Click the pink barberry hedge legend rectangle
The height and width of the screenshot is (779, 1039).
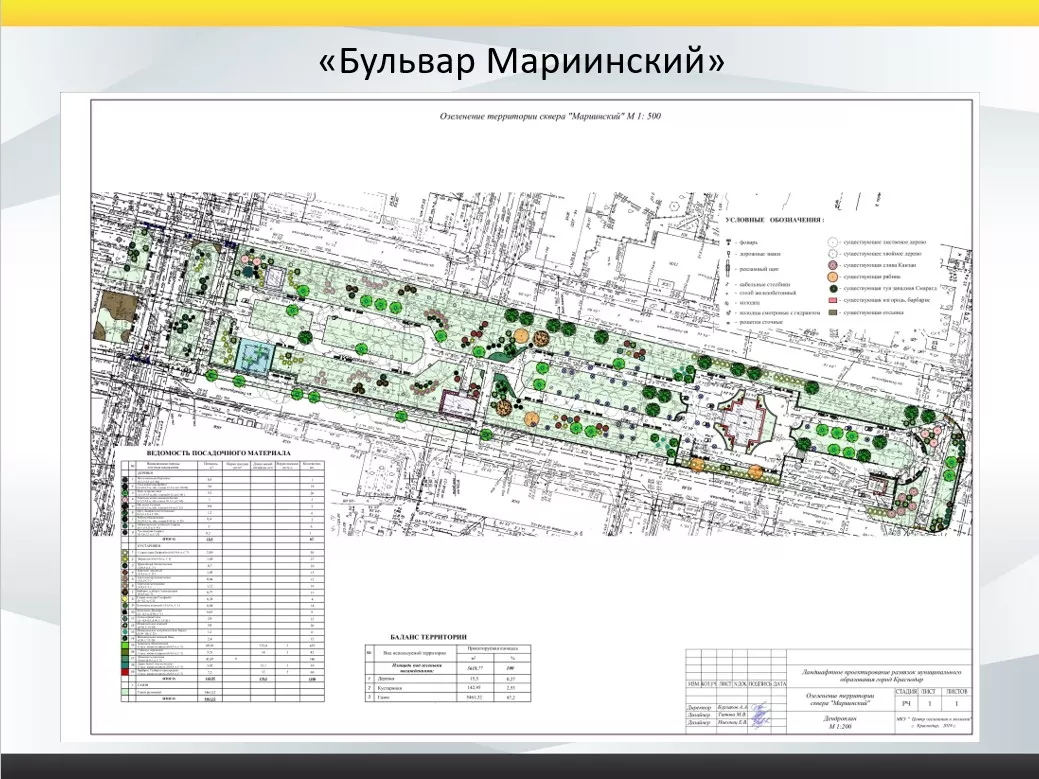(x=831, y=300)
